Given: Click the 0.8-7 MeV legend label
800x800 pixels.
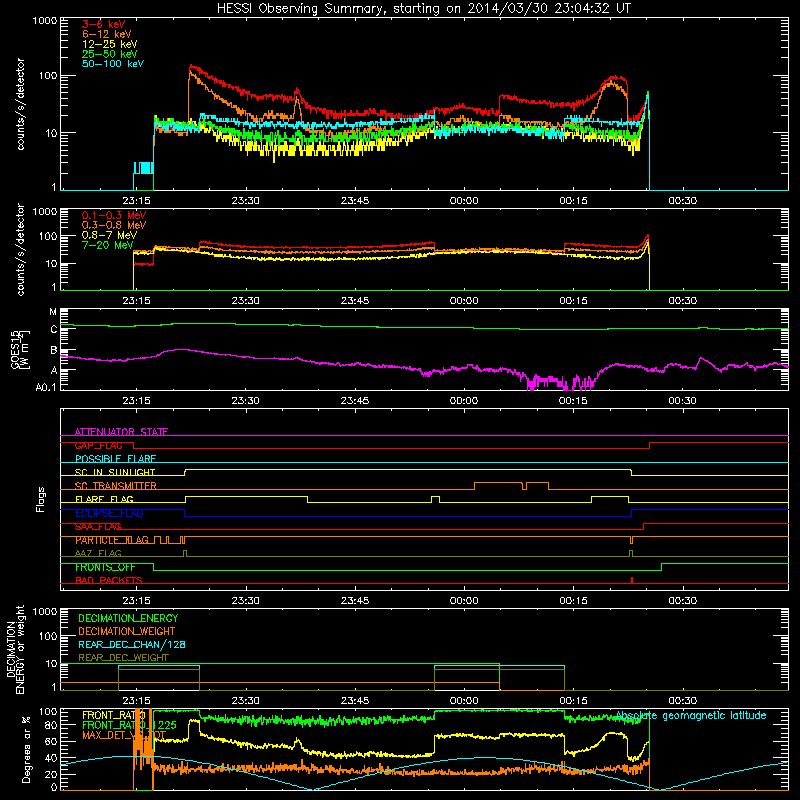Looking at the screenshot, I should tap(110, 235).
